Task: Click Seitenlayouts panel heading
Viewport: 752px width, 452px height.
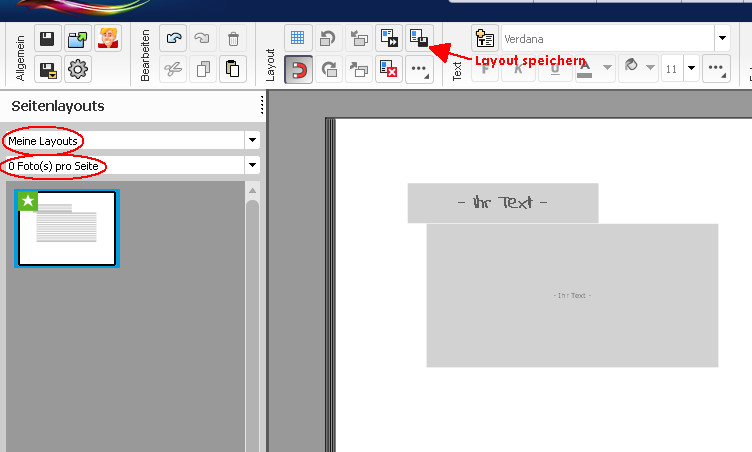Action: [x=58, y=106]
